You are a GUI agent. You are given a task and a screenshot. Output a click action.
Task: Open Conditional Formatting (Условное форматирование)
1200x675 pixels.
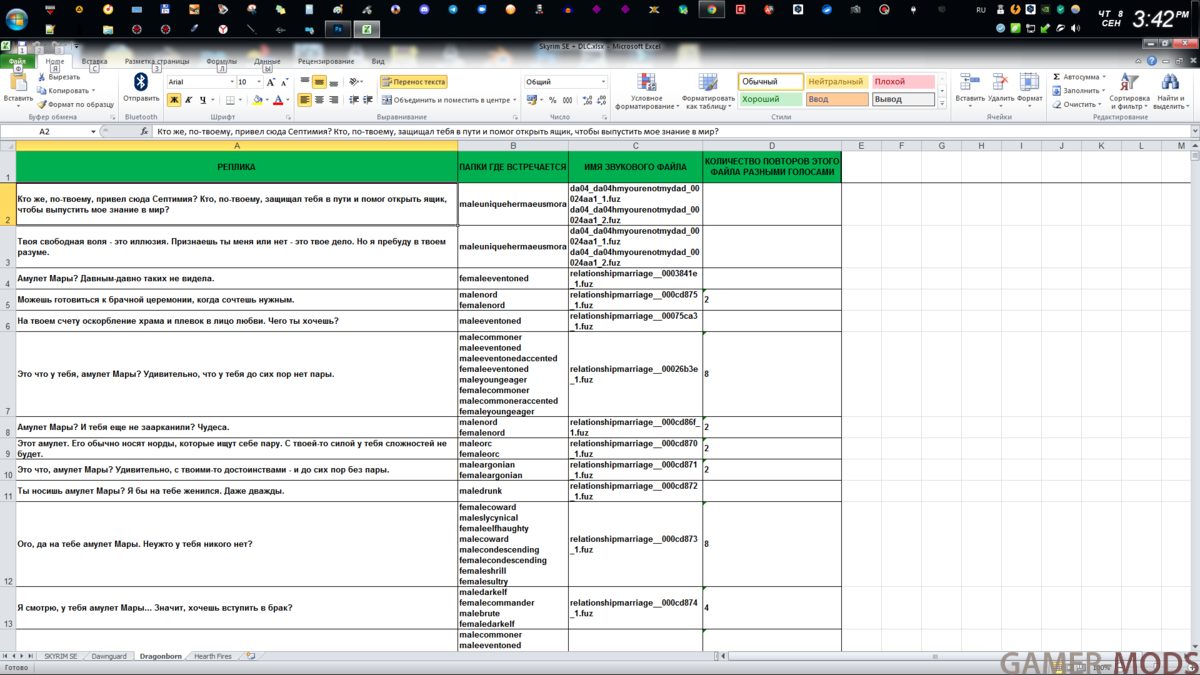(x=646, y=90)
